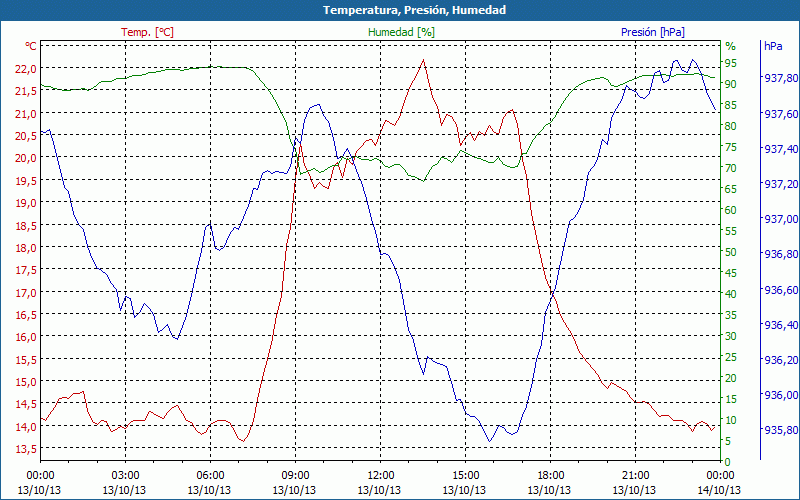The image size is (800, 500).
Task: Click the '15,5' temperature axis value
Action: click(x=26, y=359)
